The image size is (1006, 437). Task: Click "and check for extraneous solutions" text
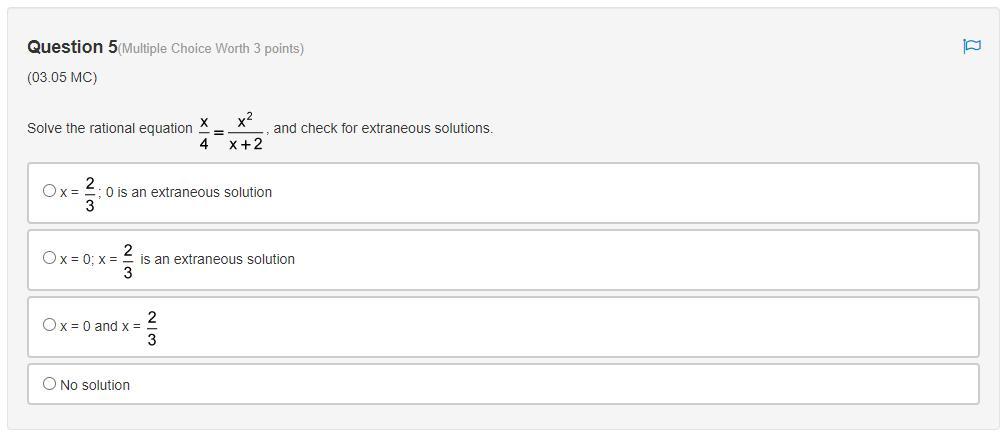[383, 128]
